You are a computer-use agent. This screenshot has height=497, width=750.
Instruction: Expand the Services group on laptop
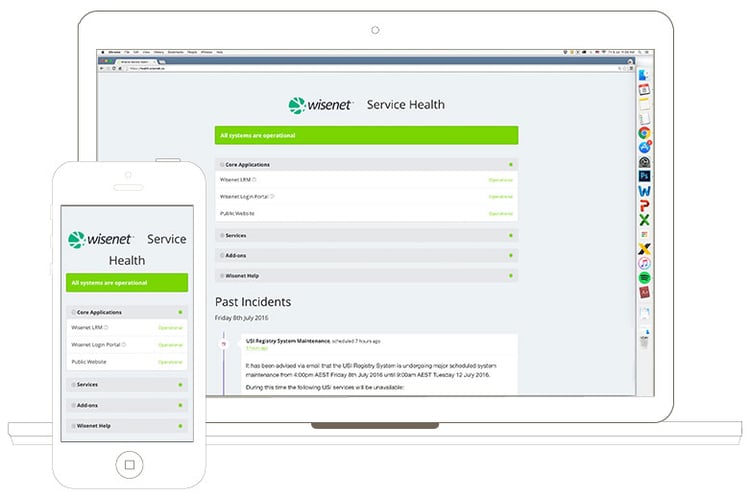tap(366, 235)
